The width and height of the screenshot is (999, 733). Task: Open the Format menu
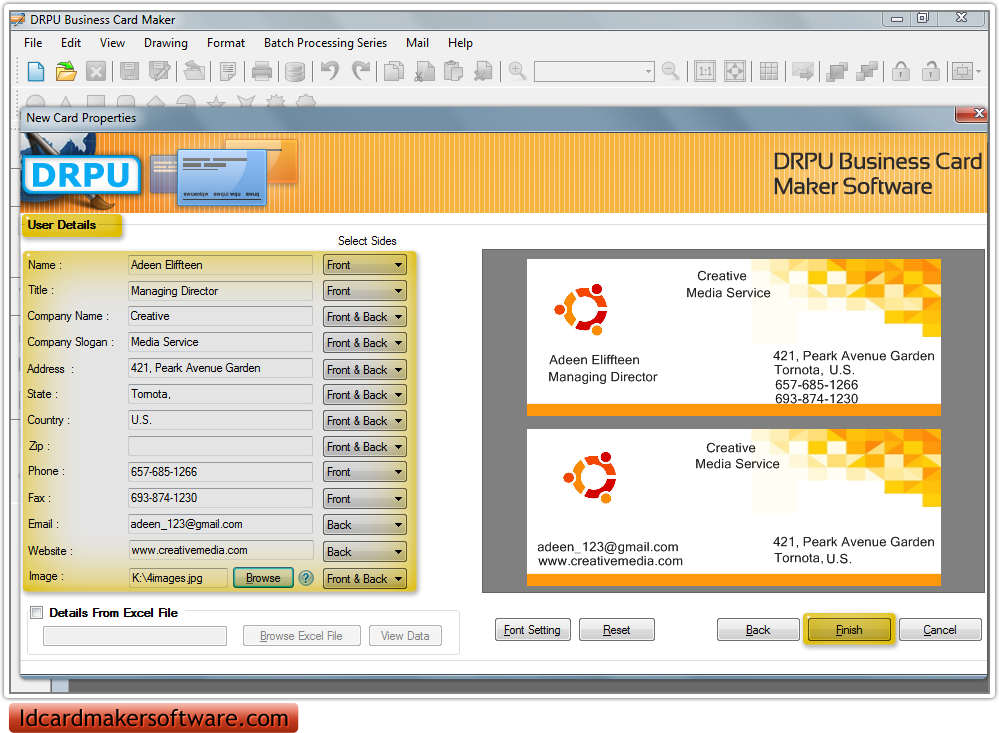coord(226,43)
